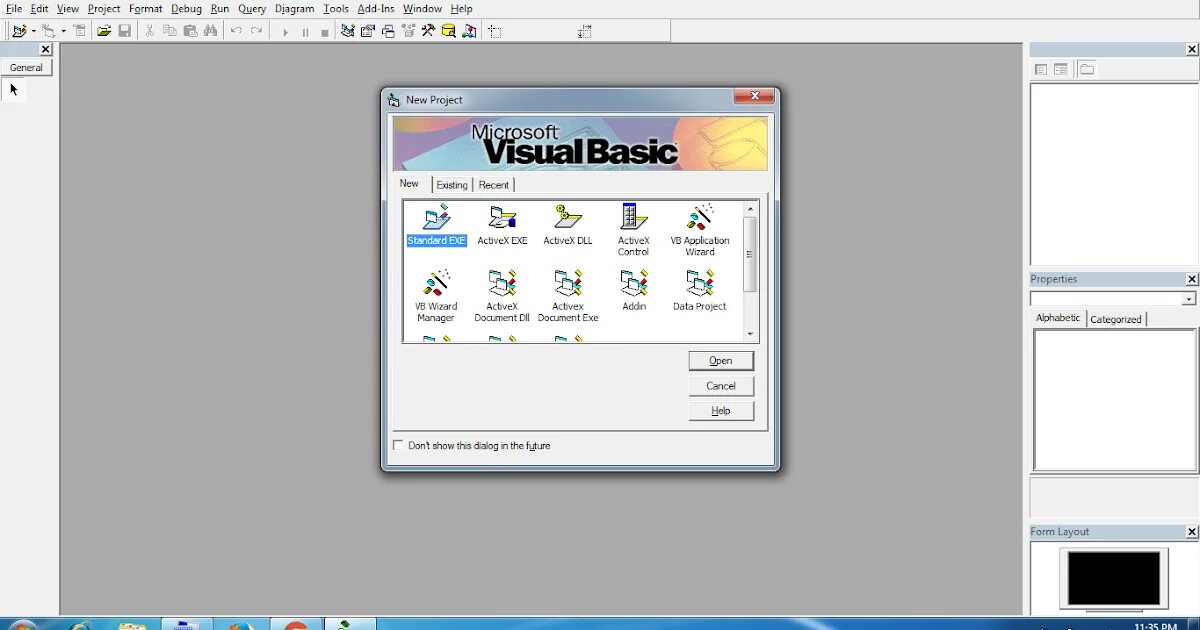Select the ActiveX Control project type
The width and height of the screenshot is (1200, 630).
point(634,231)
